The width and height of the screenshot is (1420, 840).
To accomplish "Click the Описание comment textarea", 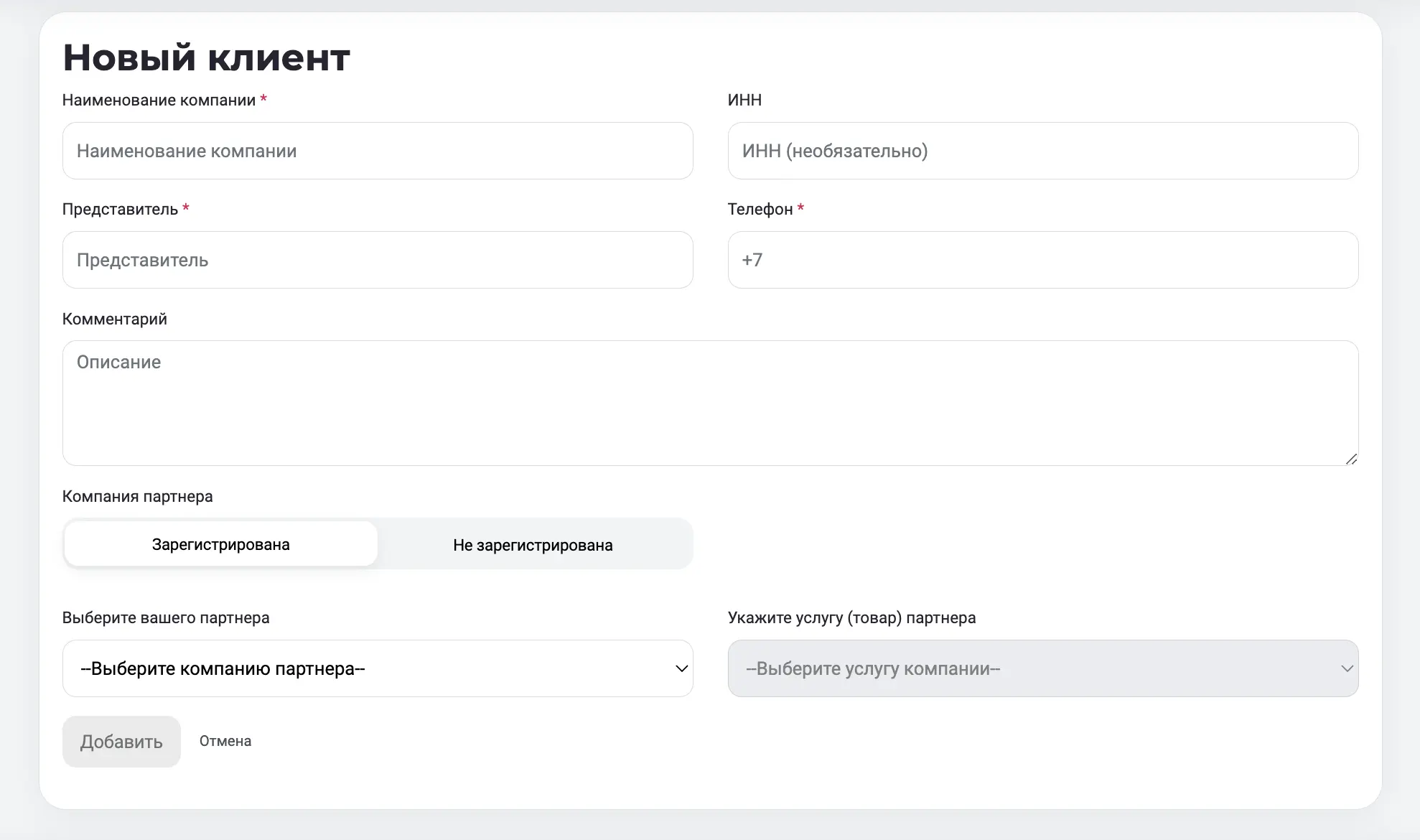I will pyautogui.click(x=709, y=403).
